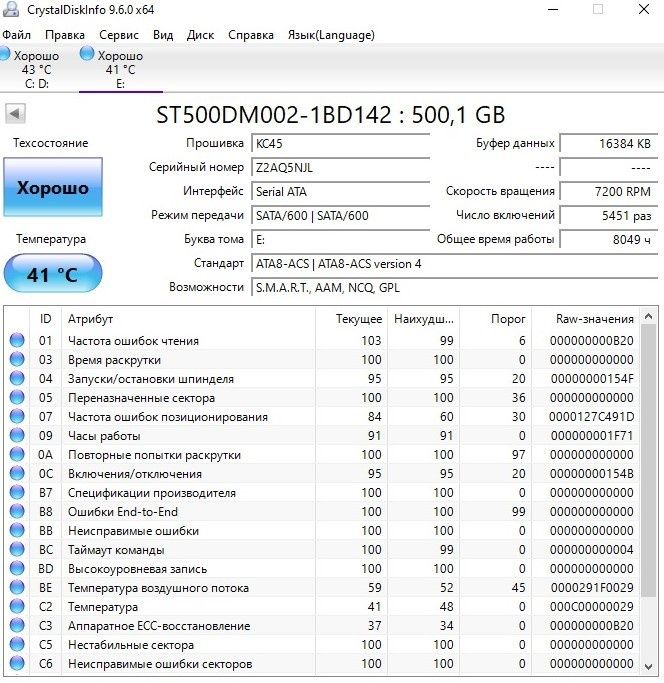
Task: Click status icon for Нестабильные сектора
Action: point(17,645)
